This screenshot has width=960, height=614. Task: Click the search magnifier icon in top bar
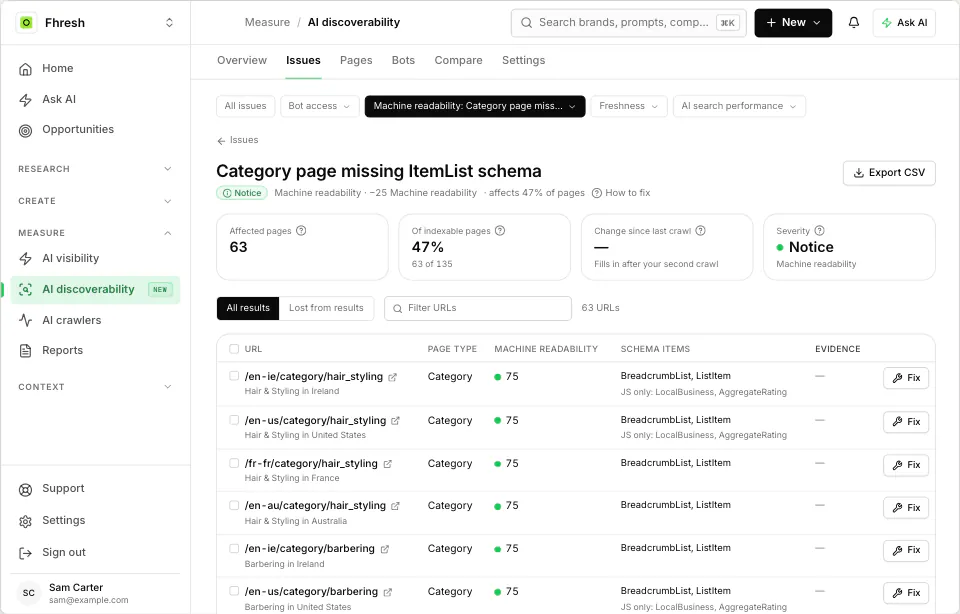[x=526, y=23]
